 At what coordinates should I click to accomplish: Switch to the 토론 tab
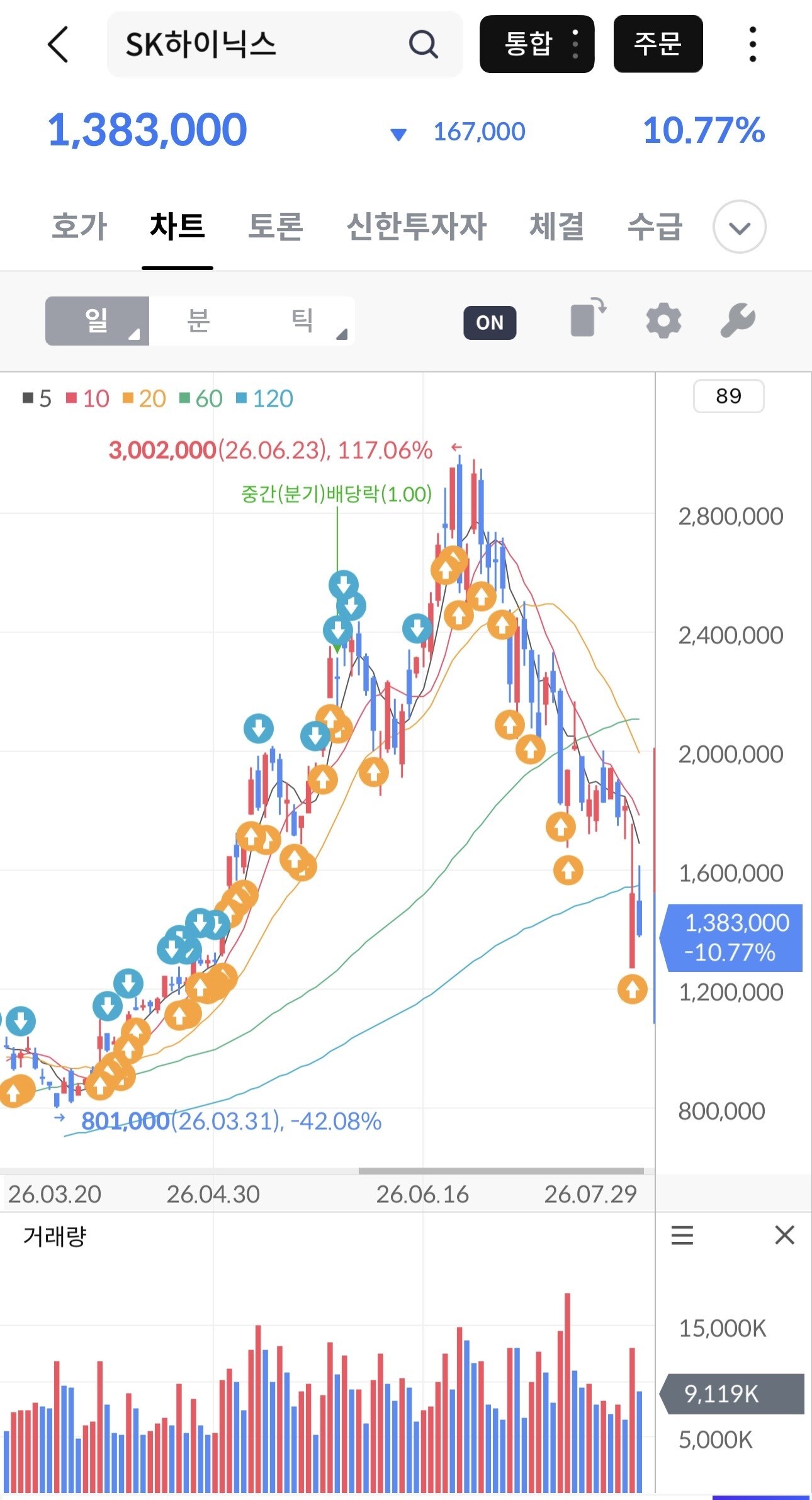point(276,226)
